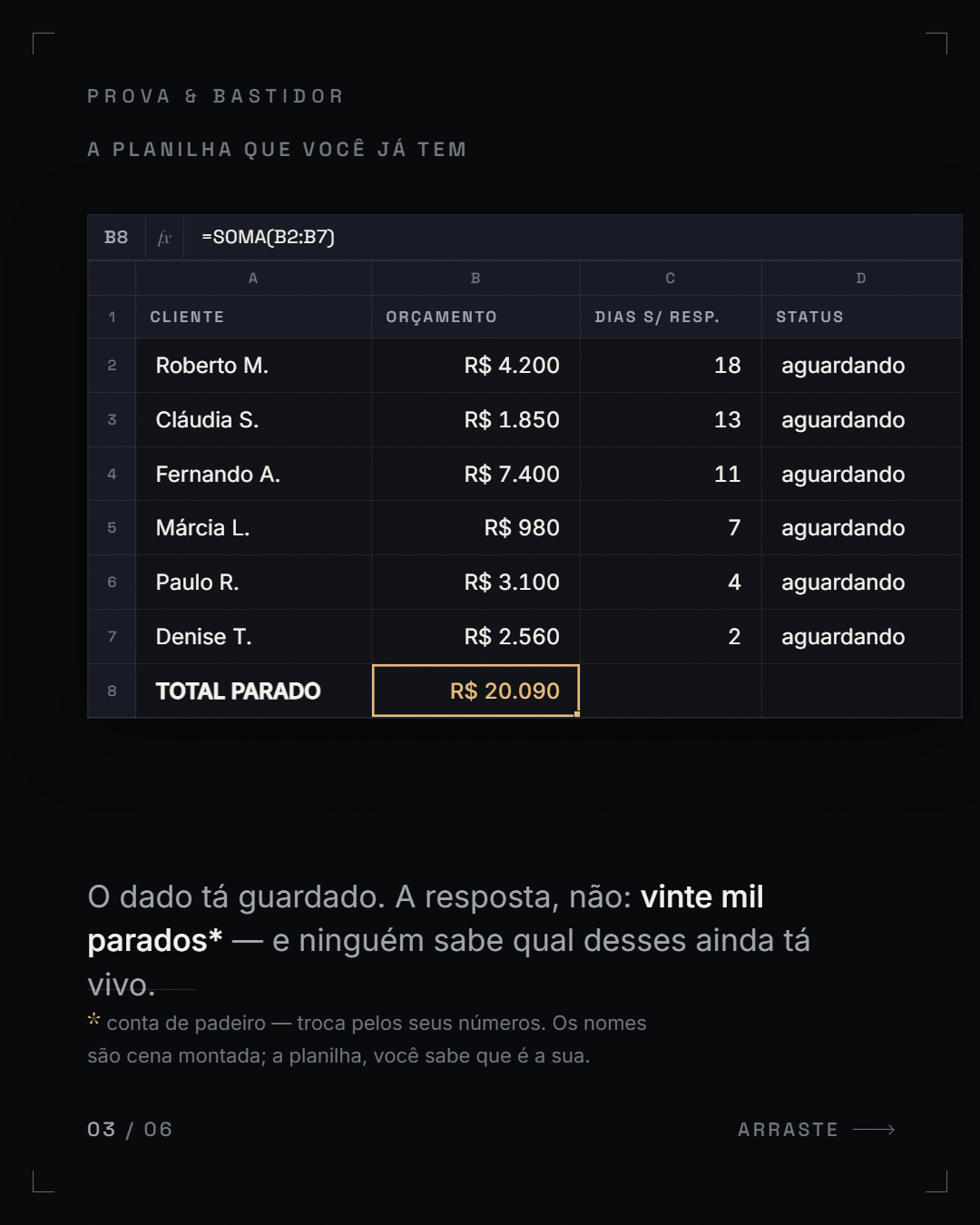The height and width of the screenshot is (1225, 980).
Task: Select column D header
Action: 861,279
